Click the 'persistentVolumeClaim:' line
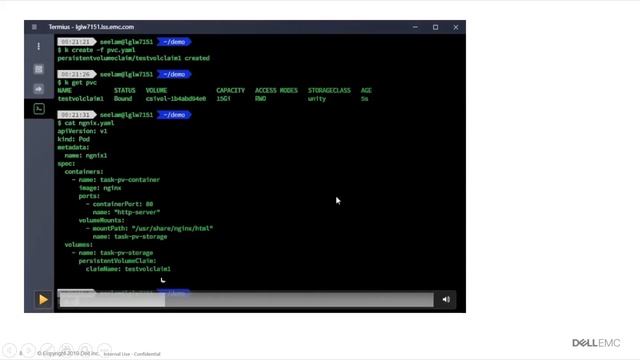The width and height of the screenshot is (640, 360). click(118, 261)
